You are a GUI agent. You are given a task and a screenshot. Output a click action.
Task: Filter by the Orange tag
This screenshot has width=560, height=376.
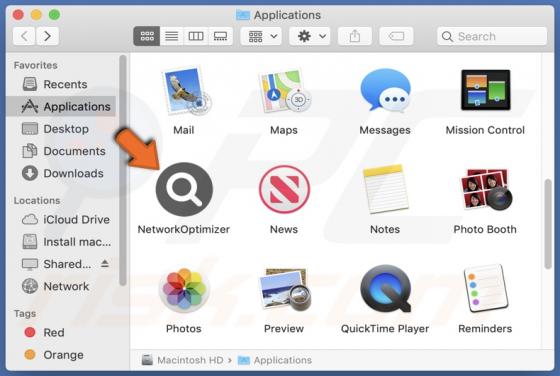[61, 355]
